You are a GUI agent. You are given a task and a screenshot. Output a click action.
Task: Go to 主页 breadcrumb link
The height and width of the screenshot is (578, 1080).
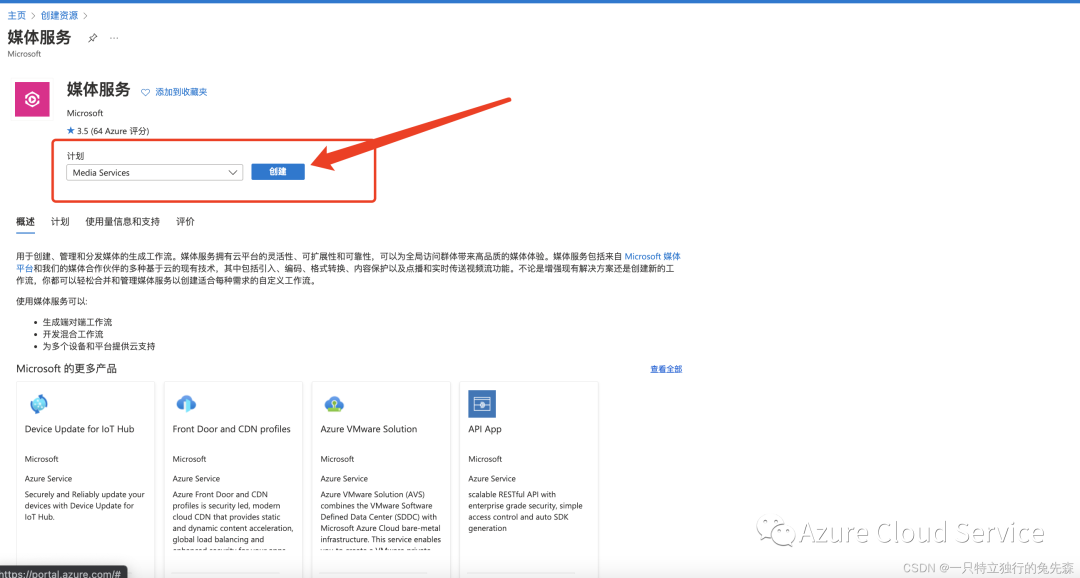[x=17, y=15]
